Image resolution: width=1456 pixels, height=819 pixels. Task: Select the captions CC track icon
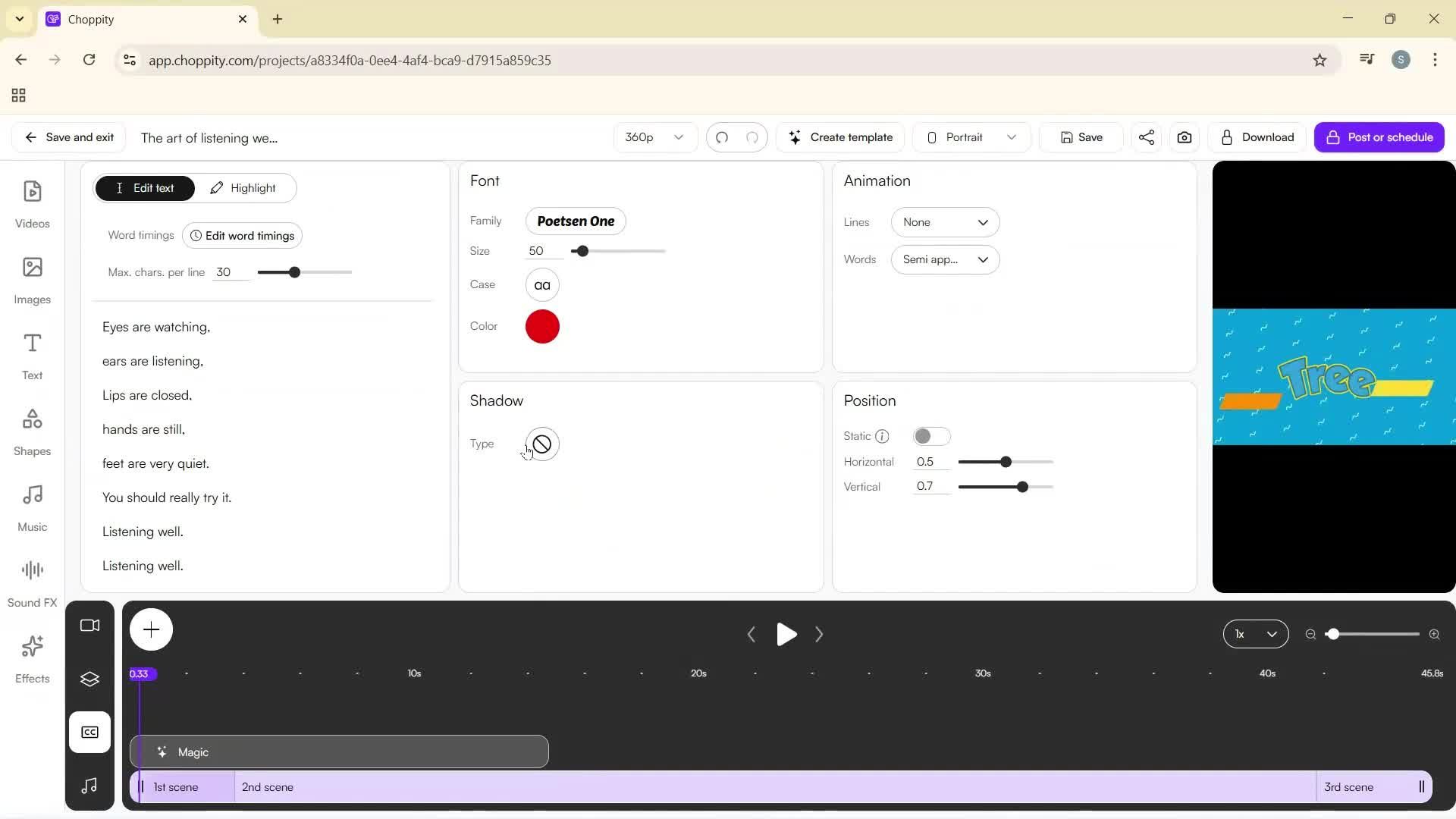point(89,732)
